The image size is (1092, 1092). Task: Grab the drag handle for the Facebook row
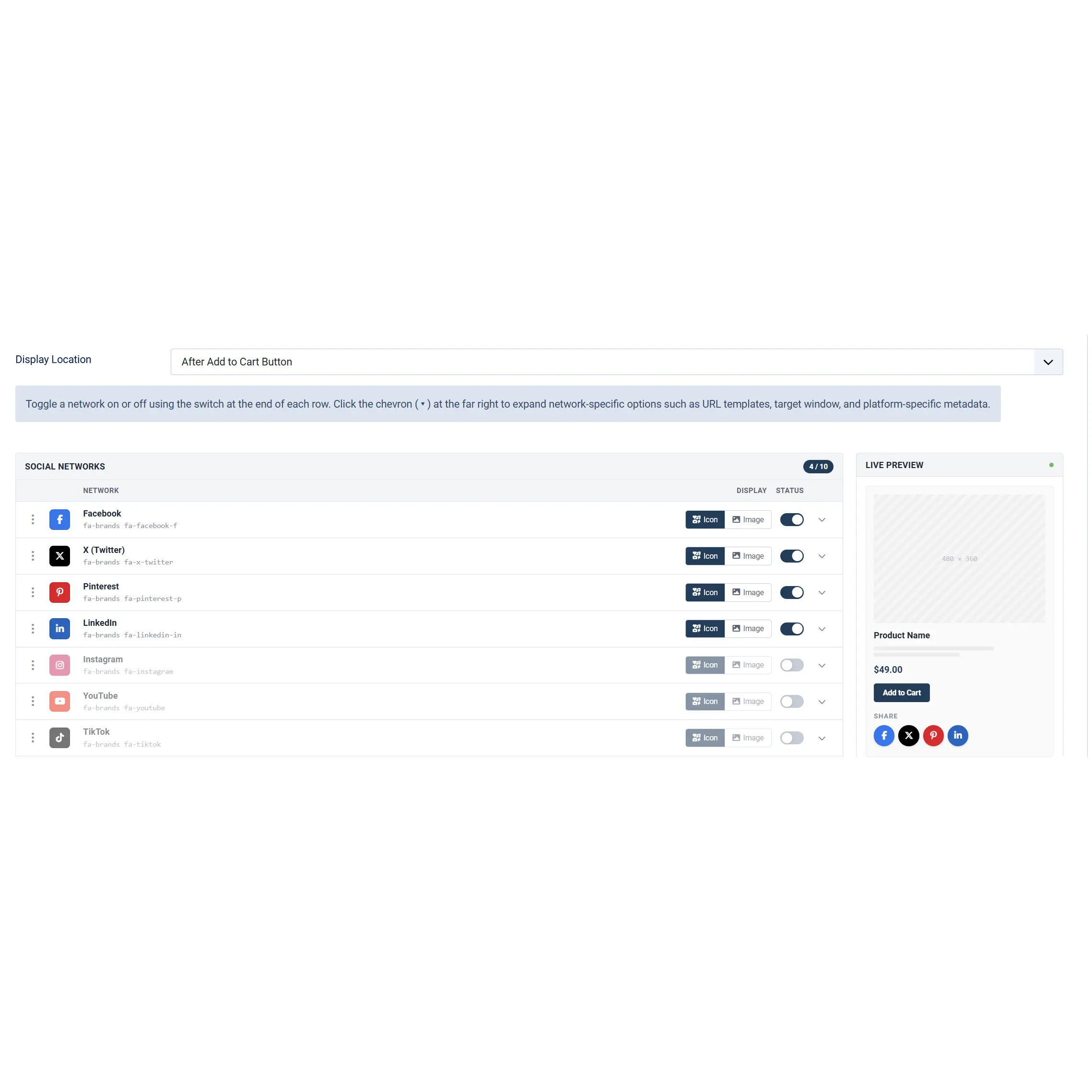click(x=33, y=519)
